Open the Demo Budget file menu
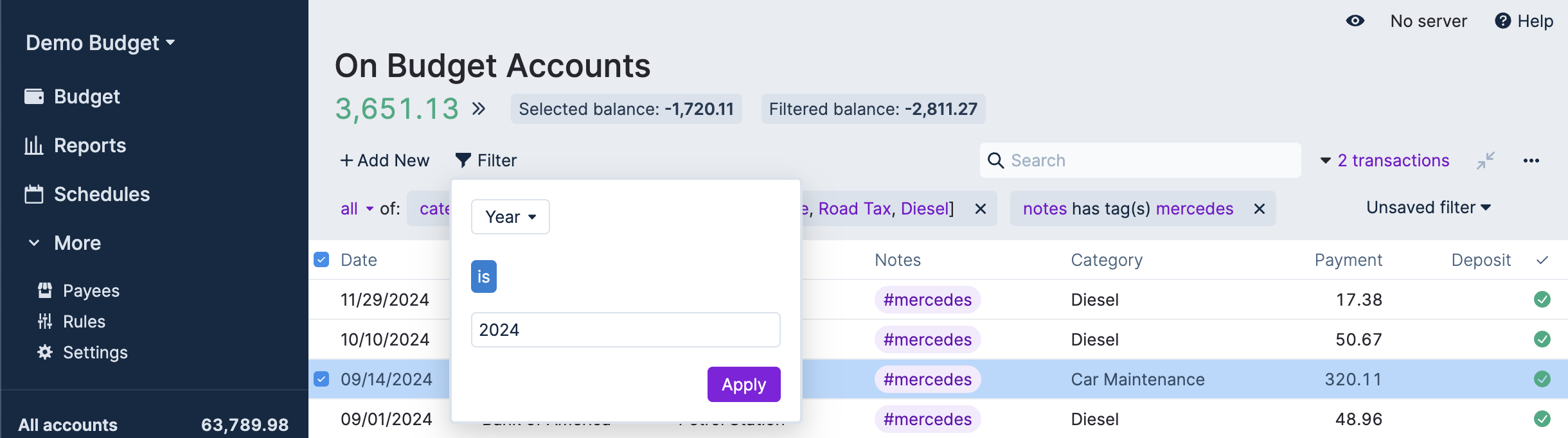The height and width of the screenshot is (438, 1568). tap(100, 43)
